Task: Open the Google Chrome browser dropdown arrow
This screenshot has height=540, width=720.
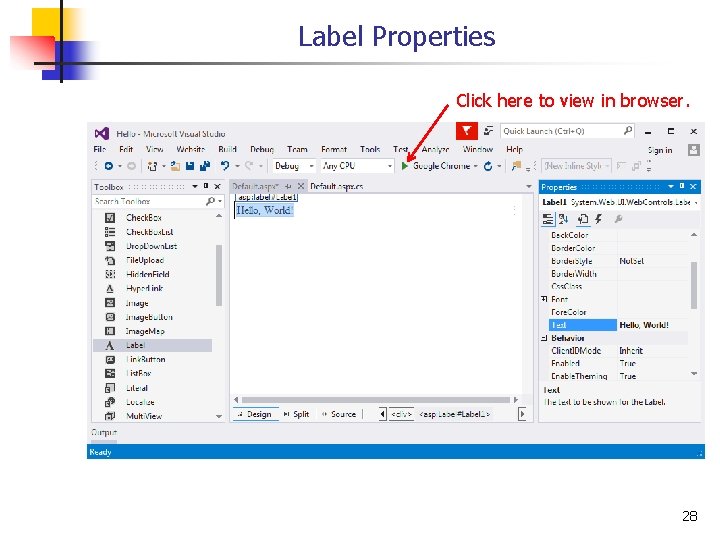Action: 476,166
